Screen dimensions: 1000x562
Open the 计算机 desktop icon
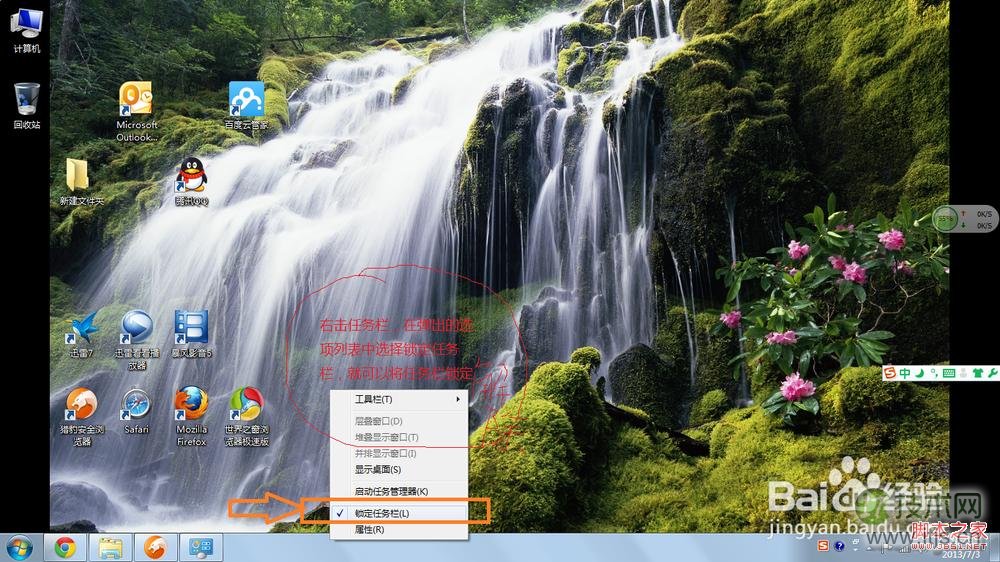(x=27, y=31)
